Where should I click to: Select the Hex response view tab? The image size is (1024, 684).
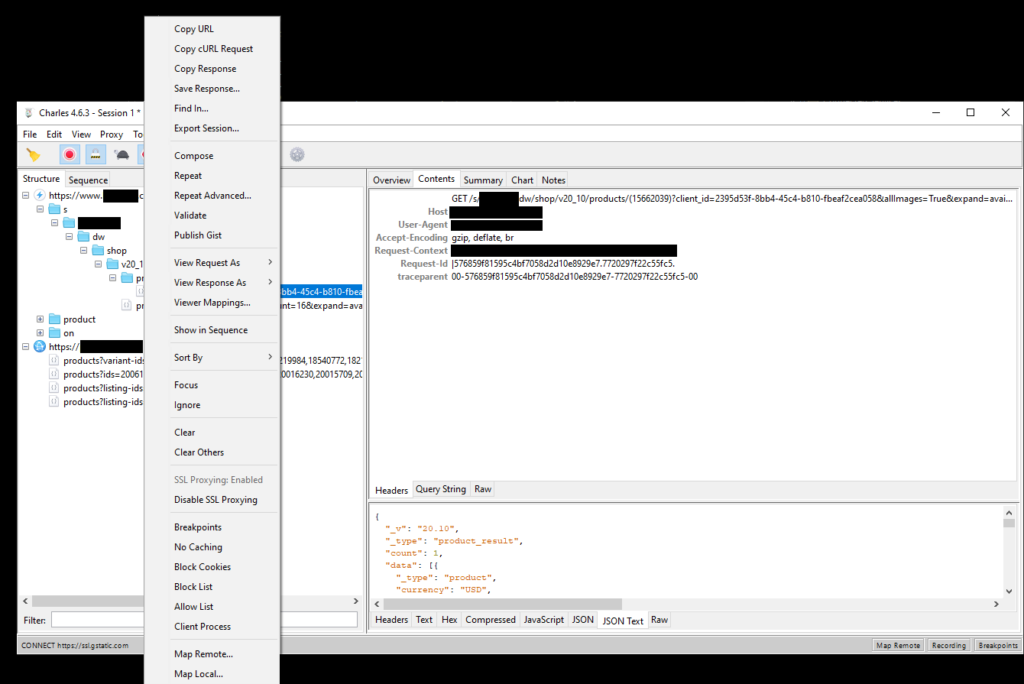click(449, 620)
